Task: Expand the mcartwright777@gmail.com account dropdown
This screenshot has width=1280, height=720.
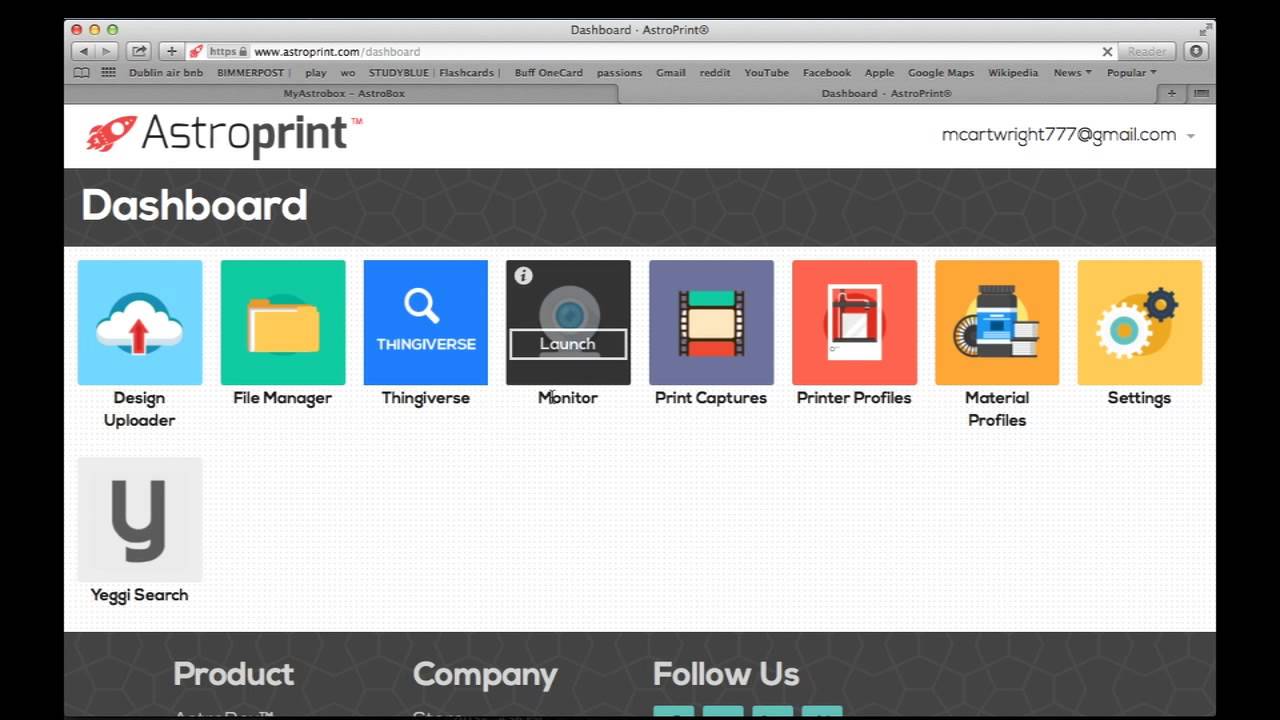Action: [1068, 135]
